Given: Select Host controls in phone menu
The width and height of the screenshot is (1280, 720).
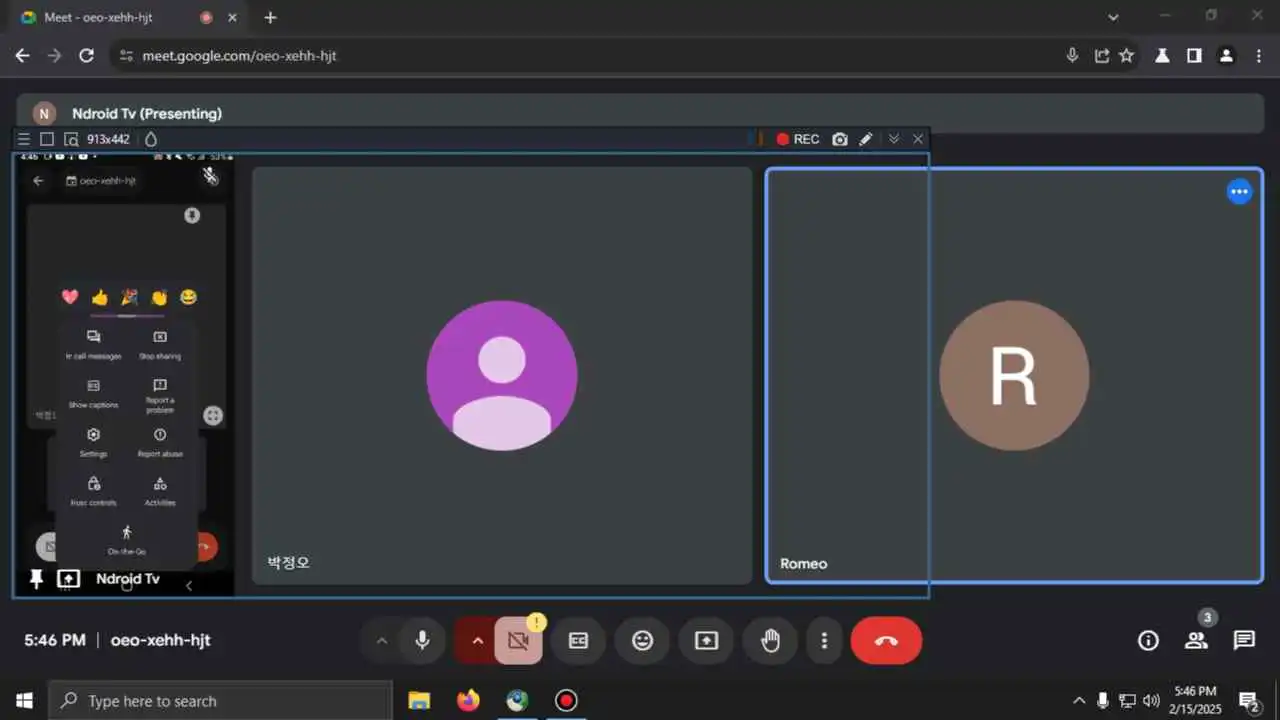Looking at the screenshot, I should point(94,492).
